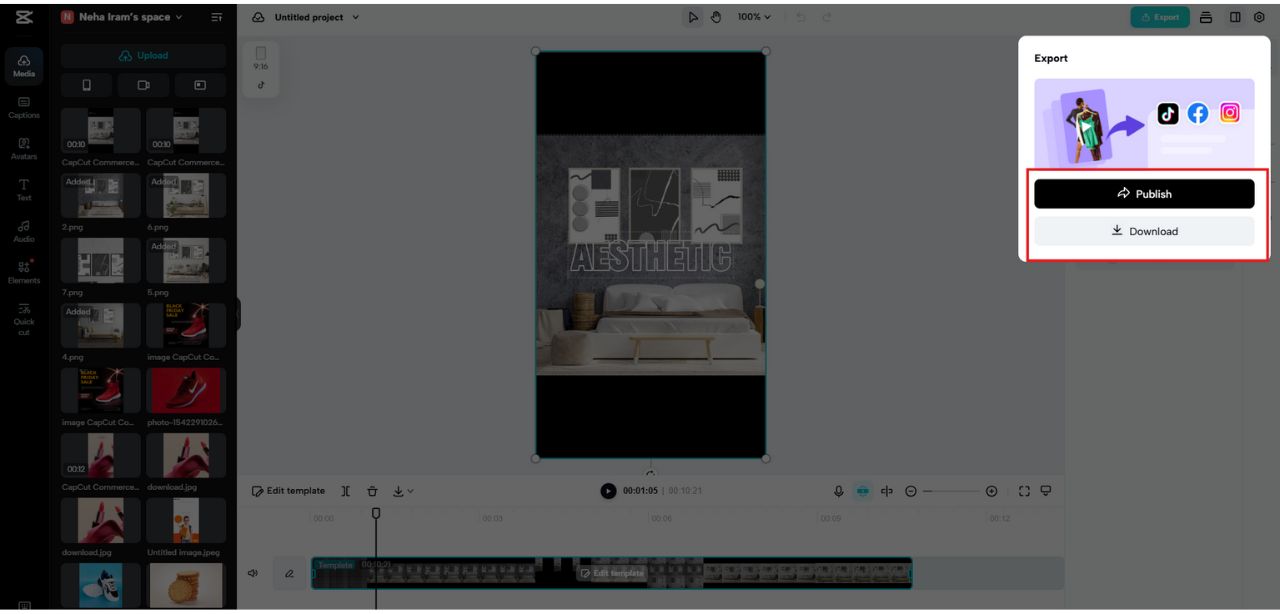Click the AESTHETIC video canvas
Viewport: 1280px width, 614px height.
(x=651, y=255)
